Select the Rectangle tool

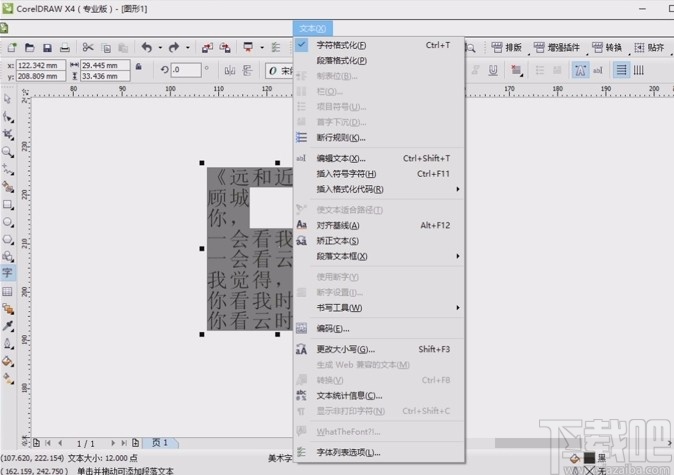pos(8,205)
